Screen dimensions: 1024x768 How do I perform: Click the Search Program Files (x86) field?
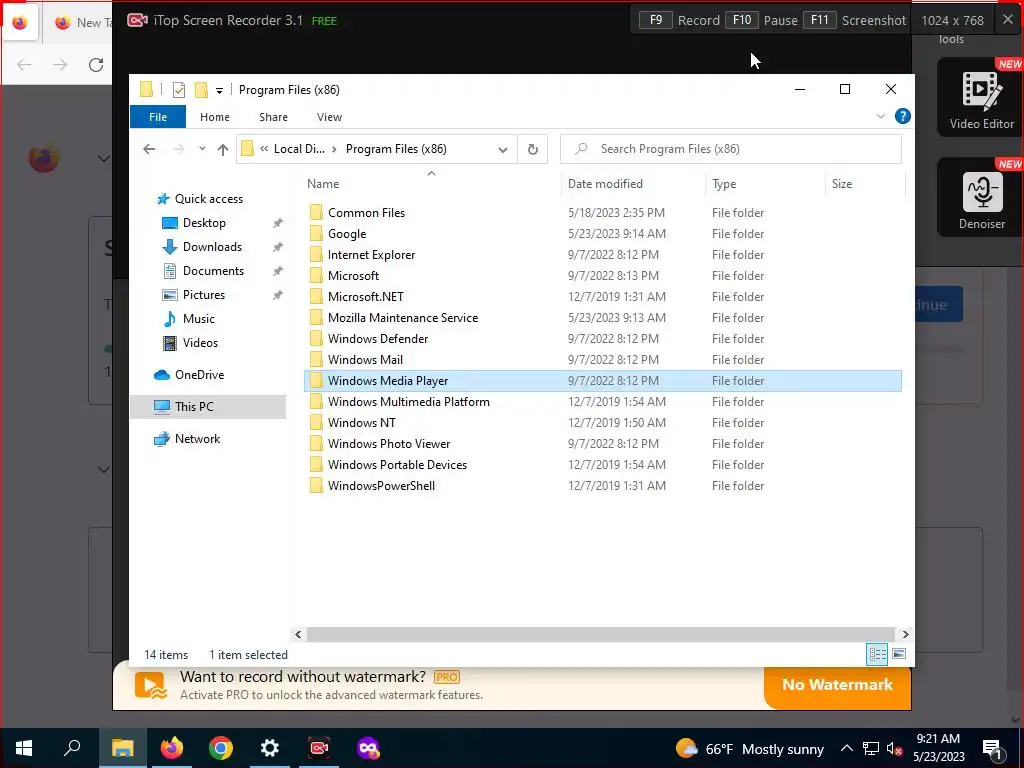(x=731, y=149)
